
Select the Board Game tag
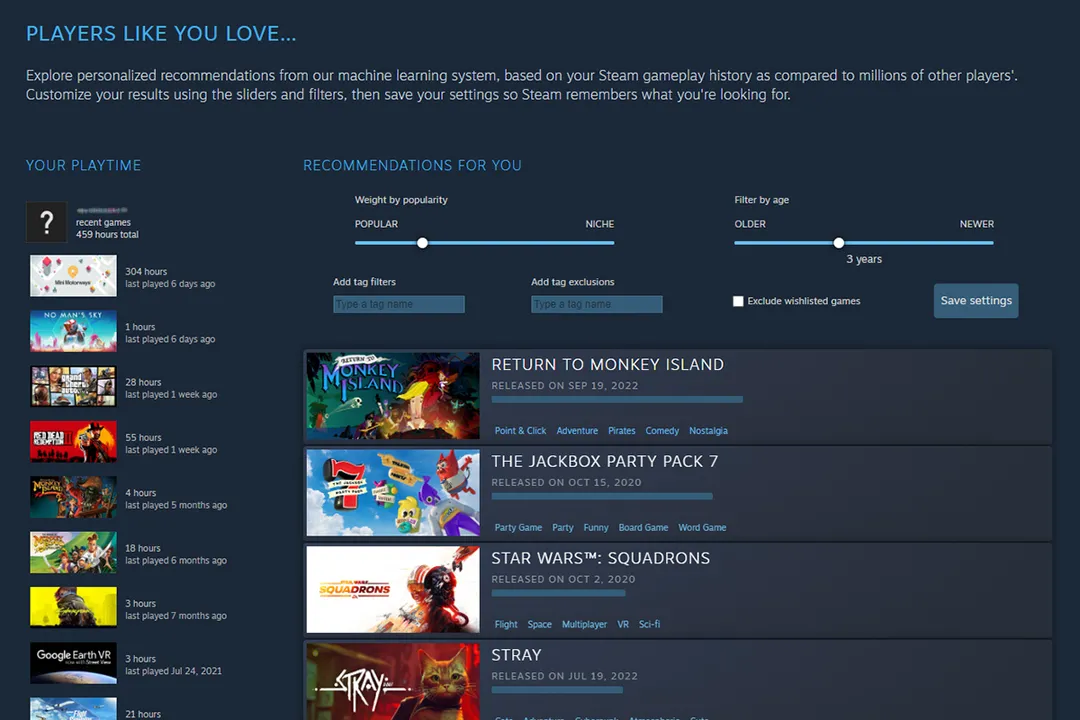pos(643,528)
